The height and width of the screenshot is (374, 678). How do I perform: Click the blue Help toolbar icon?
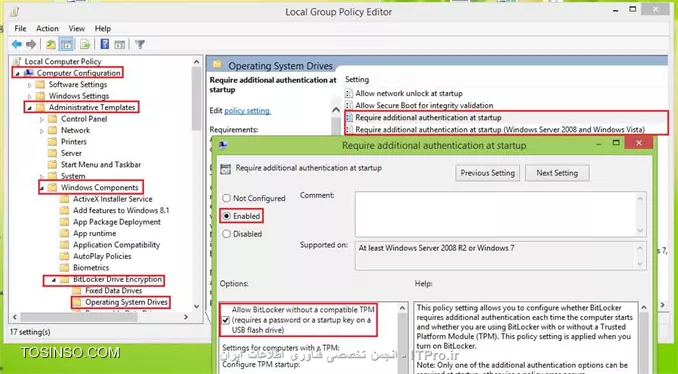click(105, 44)
